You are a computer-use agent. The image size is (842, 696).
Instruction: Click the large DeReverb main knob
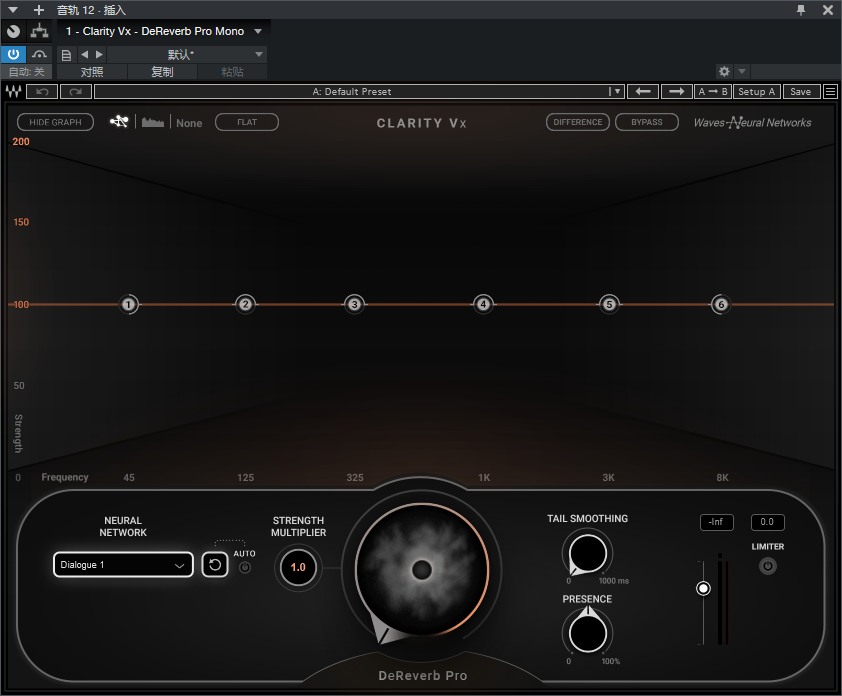point(422,570)
